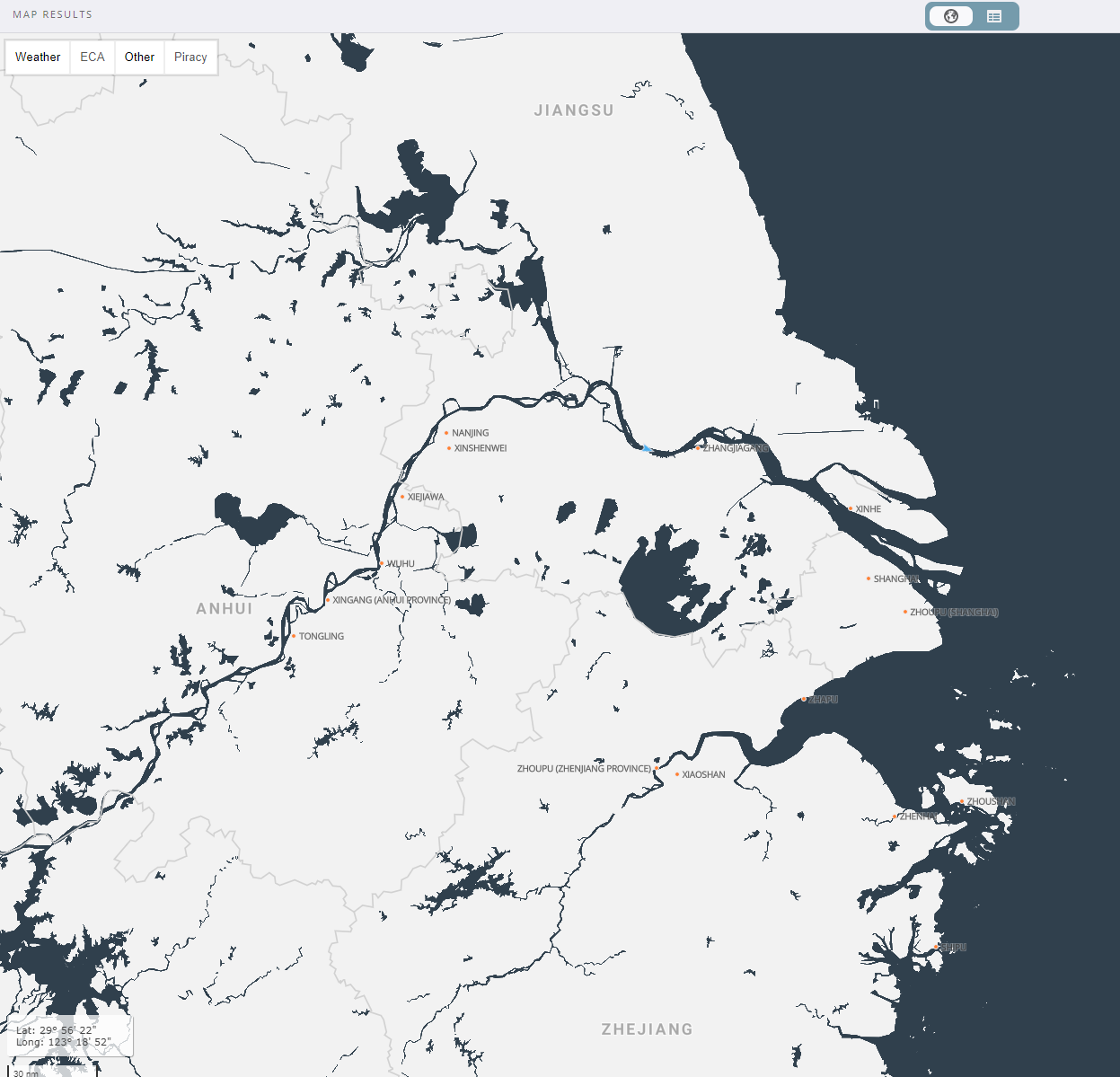Open the ZHOUPU (SHANGHAI) port label
The width and height of the screenshot is (1120, 1077).
pos(904,612)
